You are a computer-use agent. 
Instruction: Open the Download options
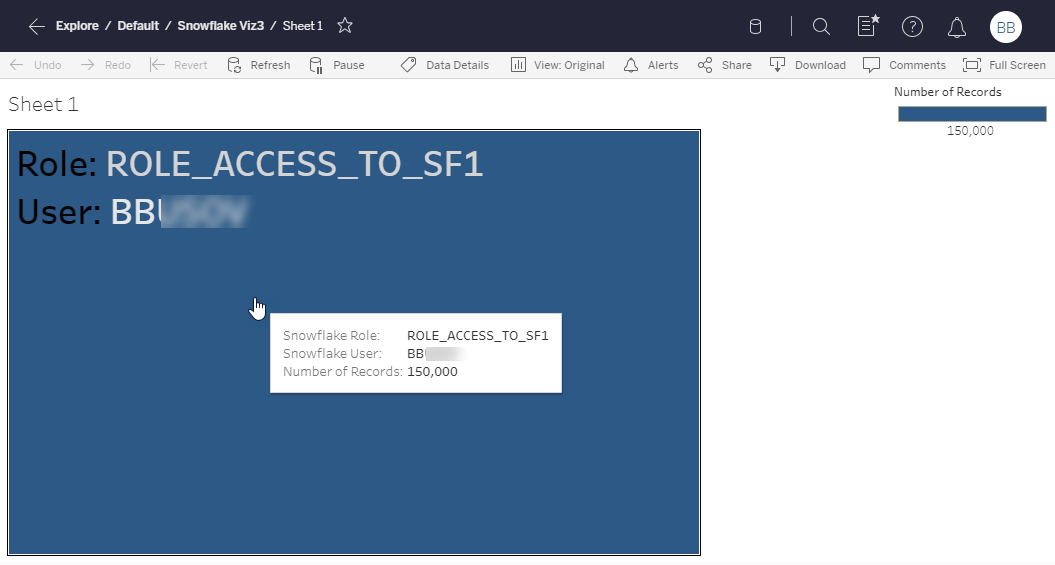[x=807, y=65]
